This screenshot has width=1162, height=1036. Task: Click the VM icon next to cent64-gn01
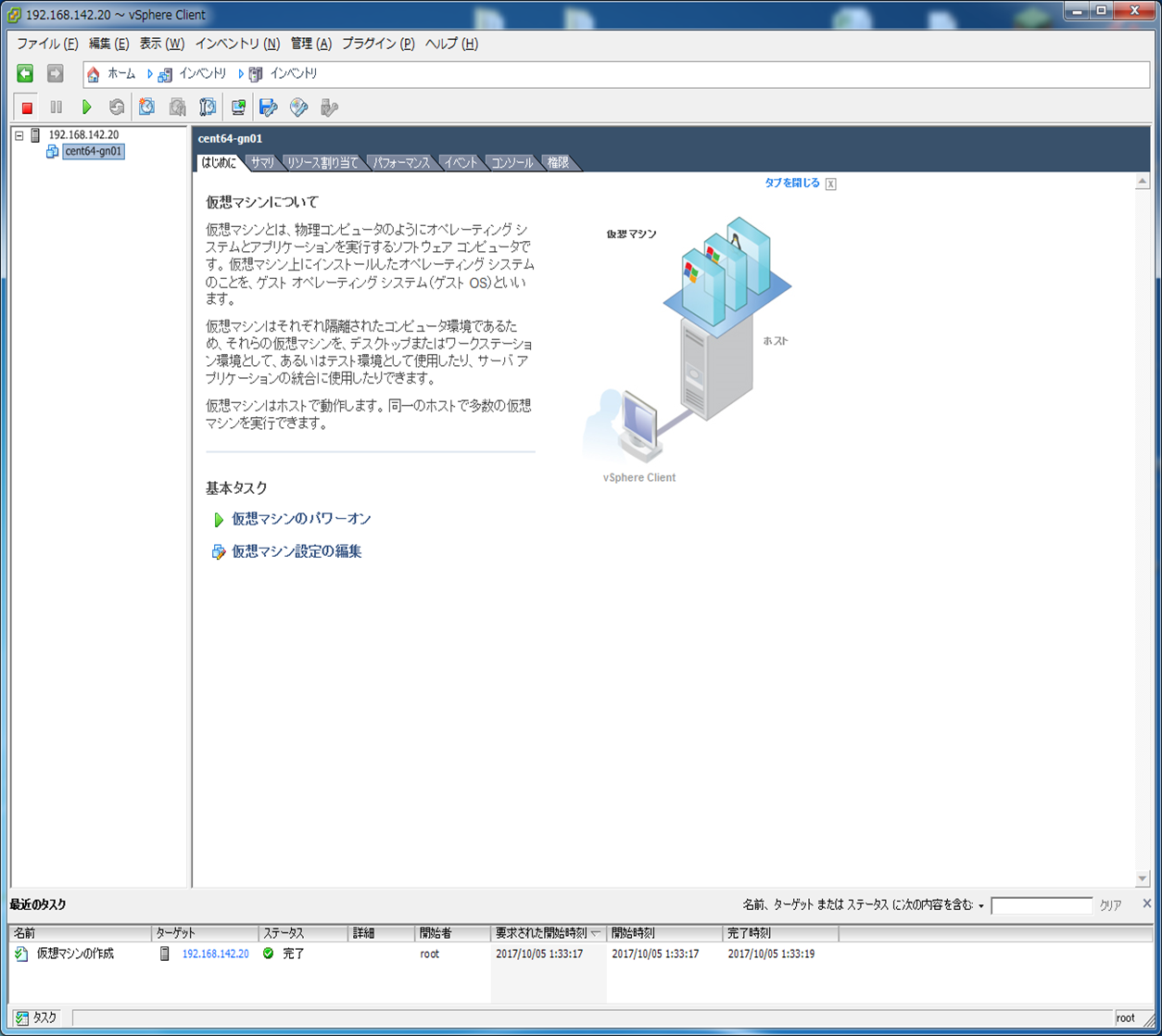pos(53,151)
